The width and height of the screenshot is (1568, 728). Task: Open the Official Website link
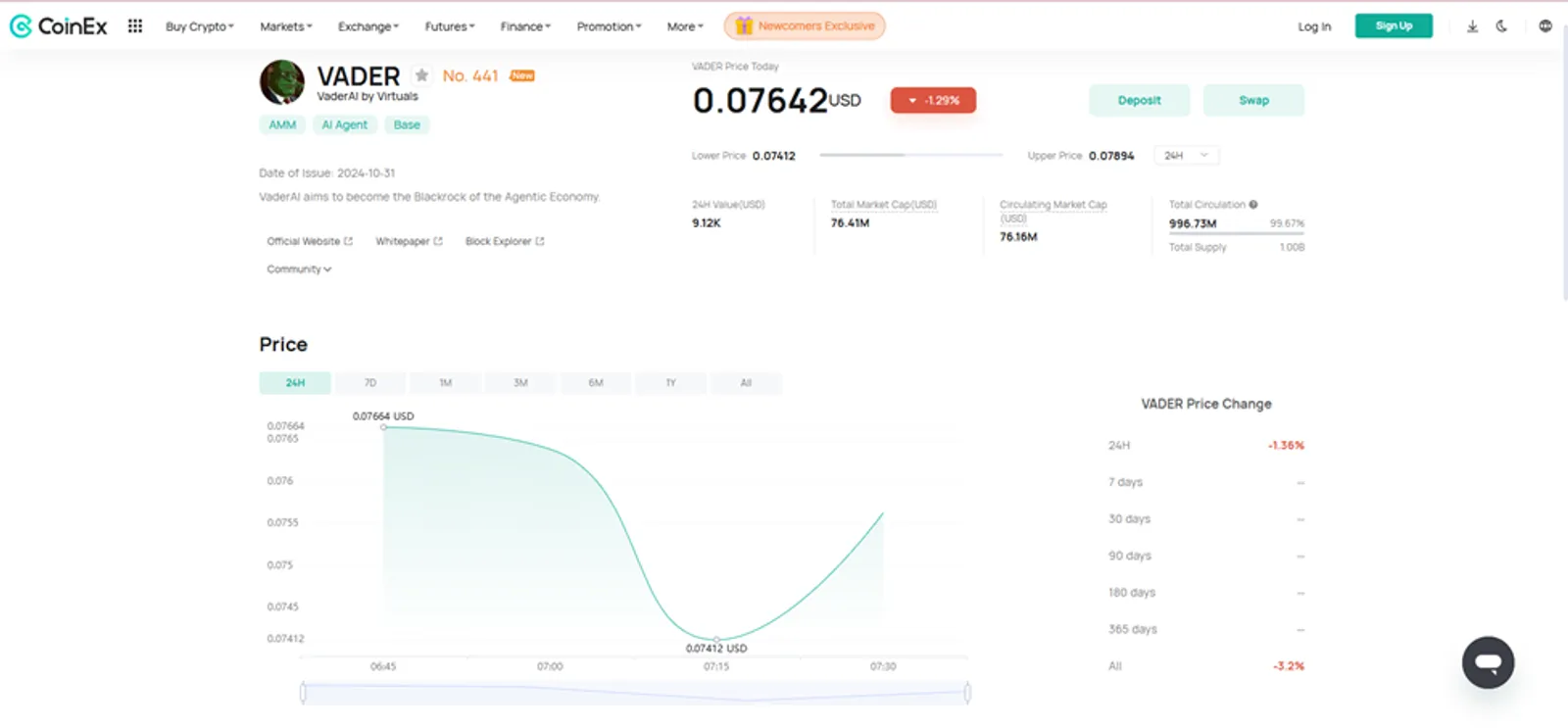coord(310,241)
